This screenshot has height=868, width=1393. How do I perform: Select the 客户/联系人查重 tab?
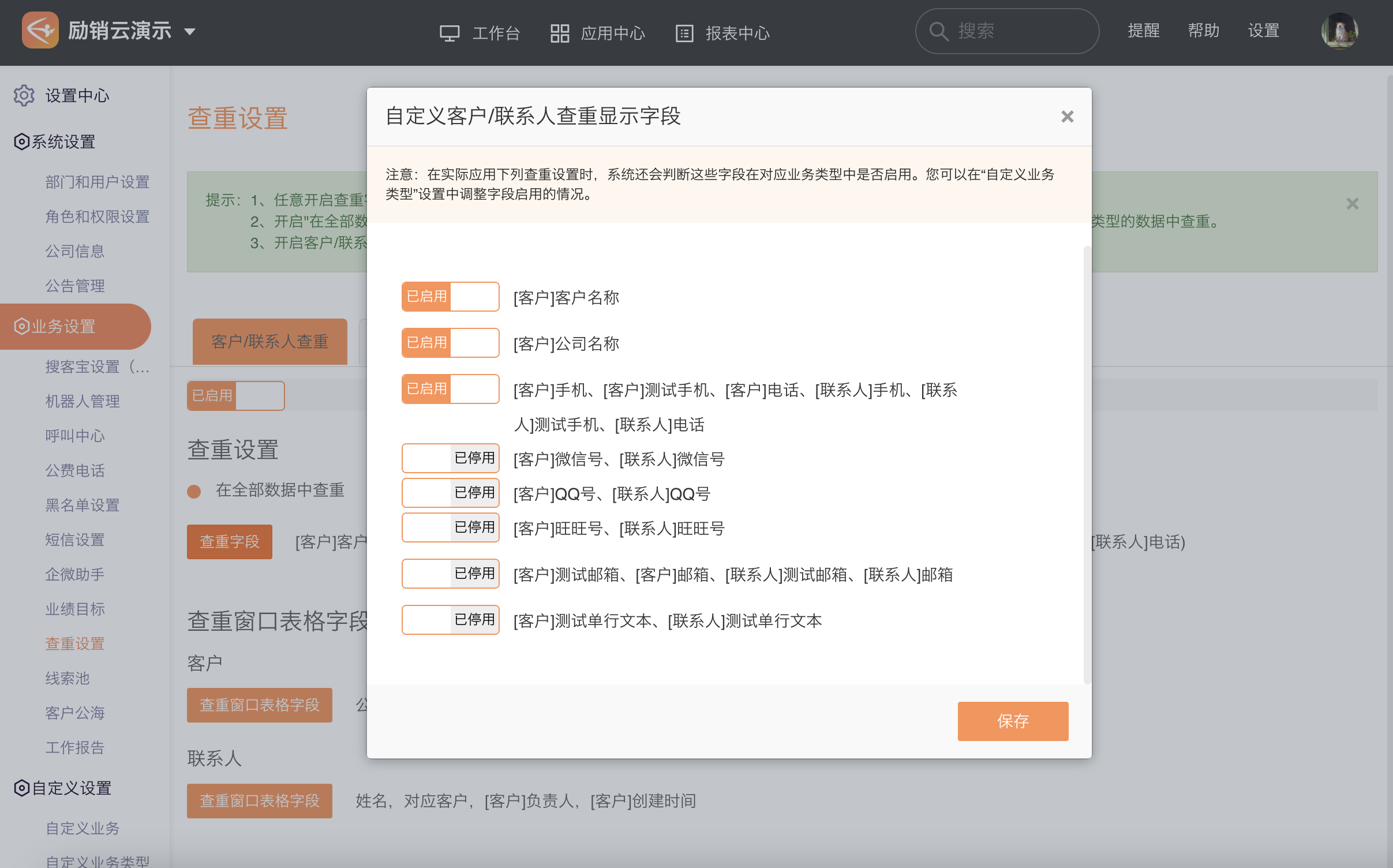269,342
